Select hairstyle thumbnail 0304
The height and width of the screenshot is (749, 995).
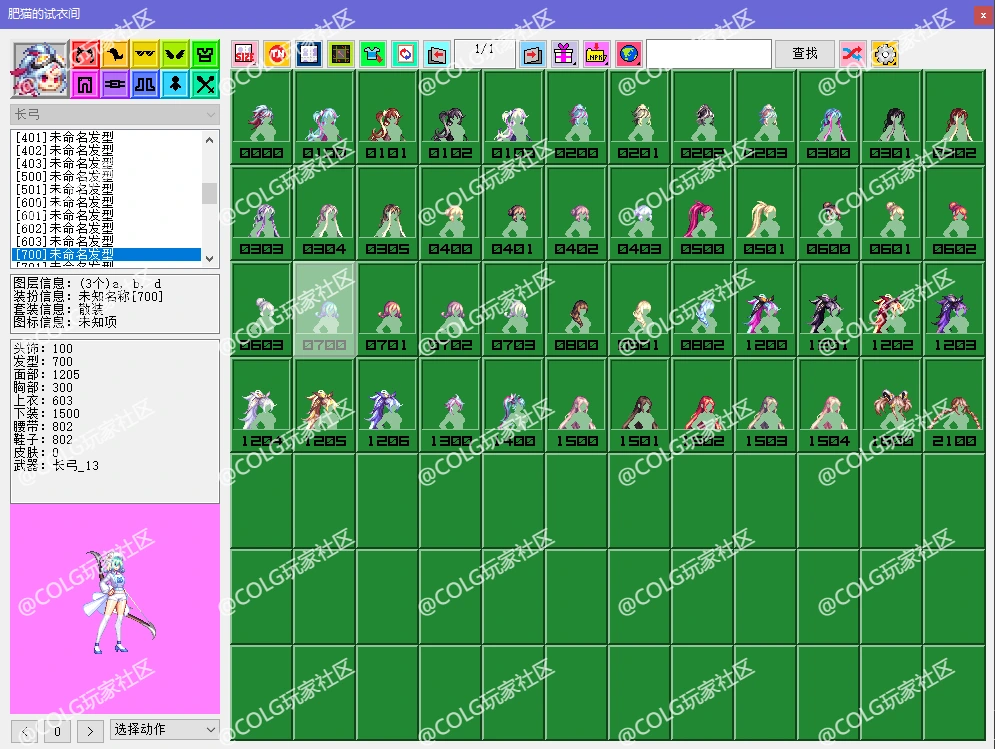324,213
